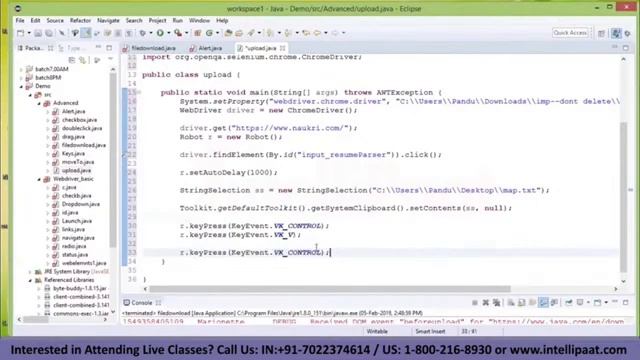Screen dimensions: 640x360
Task: Open the New file dropdown arrow
Action: 29,33
